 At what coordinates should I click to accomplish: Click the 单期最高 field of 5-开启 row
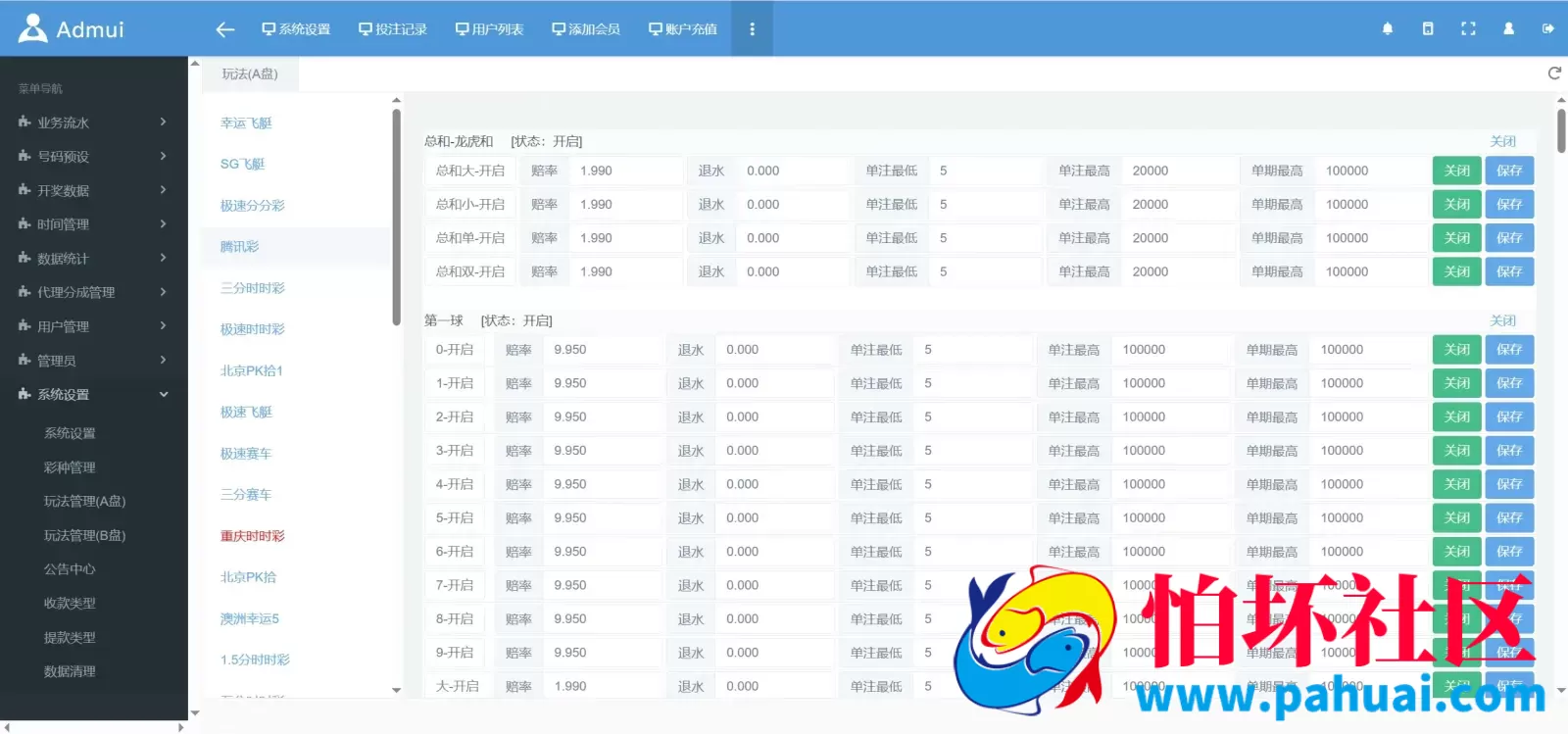click(1370, 518)
